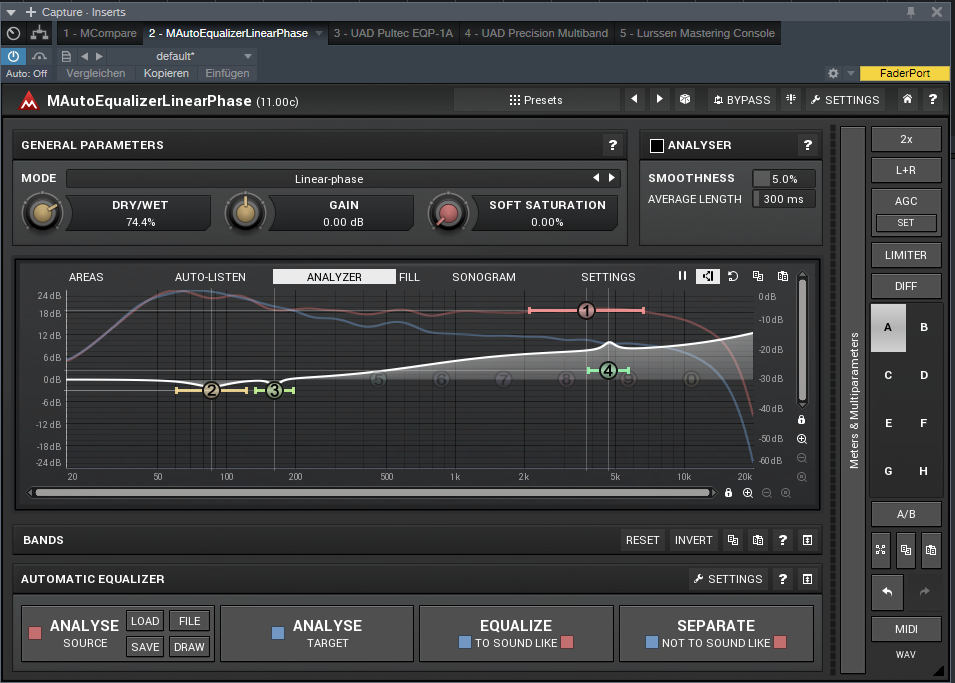Toggle the AGC button
This screenshot has height=683, width=955.
906,201
